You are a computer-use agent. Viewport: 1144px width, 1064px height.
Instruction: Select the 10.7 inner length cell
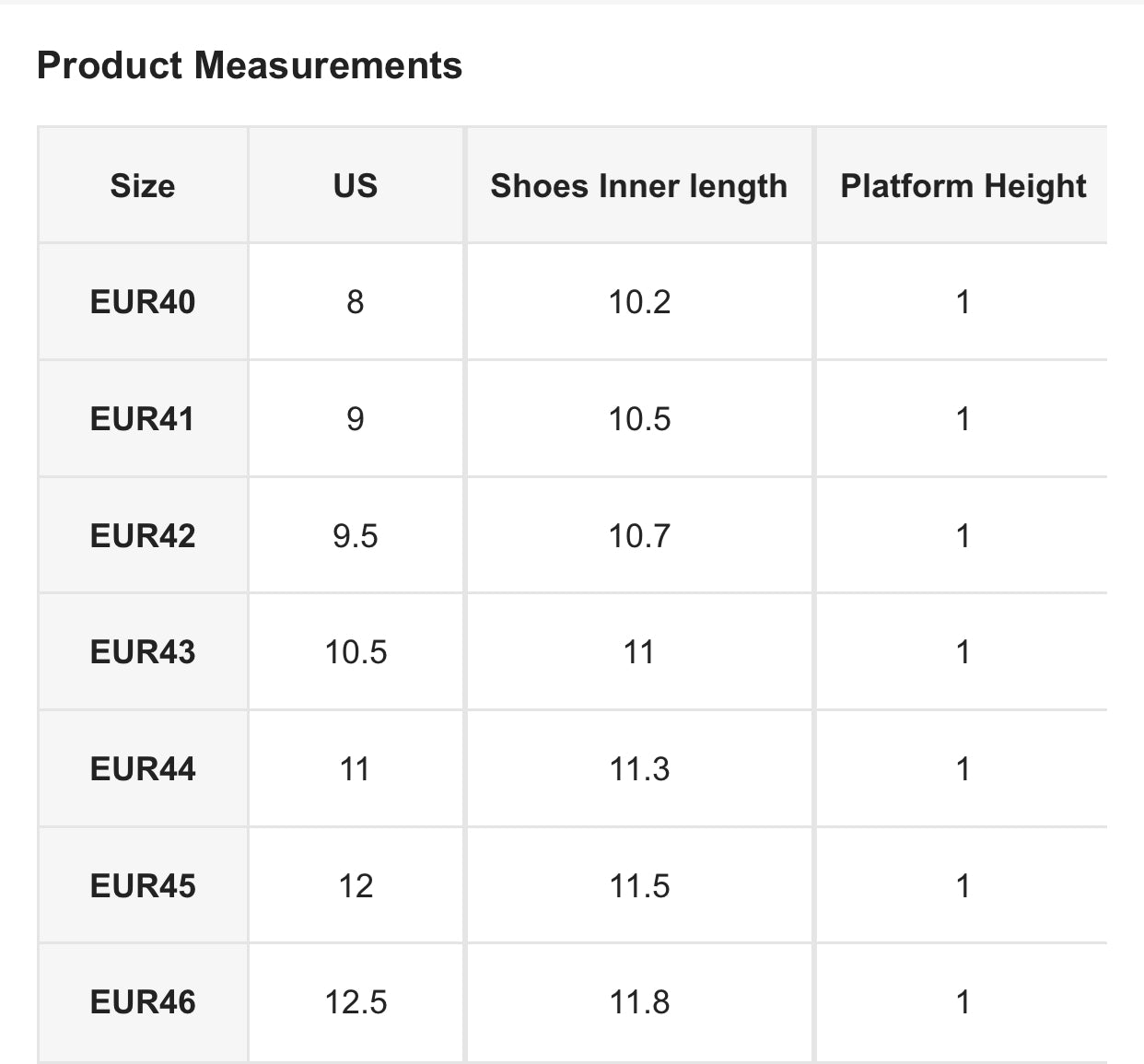639,535
